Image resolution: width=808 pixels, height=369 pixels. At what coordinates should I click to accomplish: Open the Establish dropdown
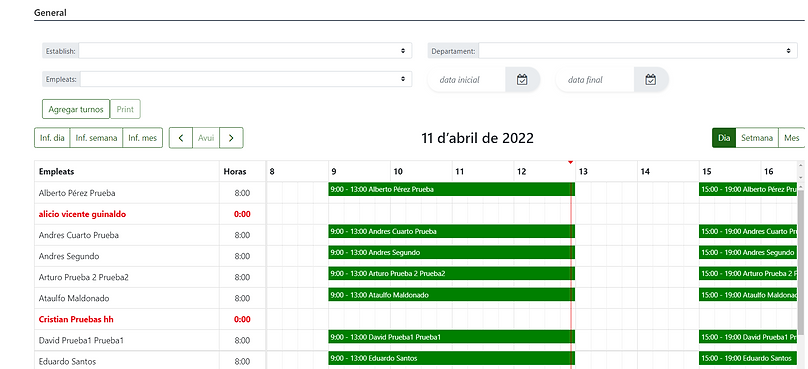(245, 51)
